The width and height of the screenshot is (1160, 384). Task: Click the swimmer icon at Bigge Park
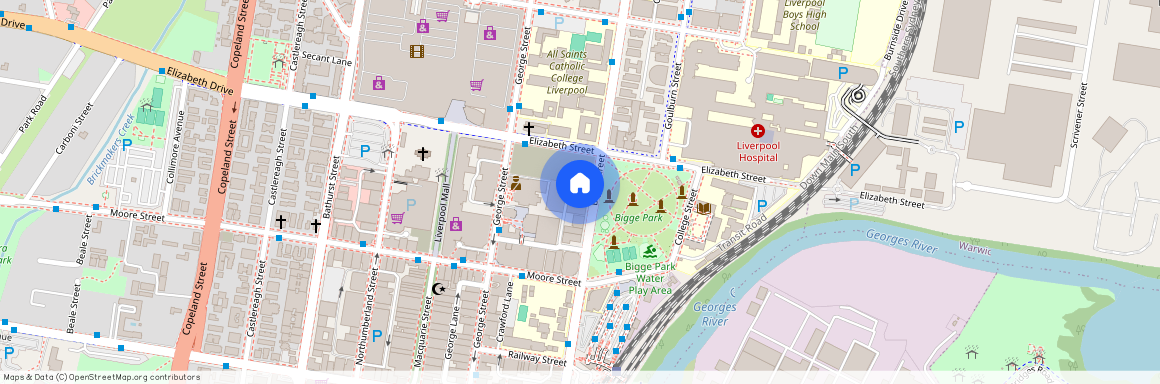click(650, 252)
